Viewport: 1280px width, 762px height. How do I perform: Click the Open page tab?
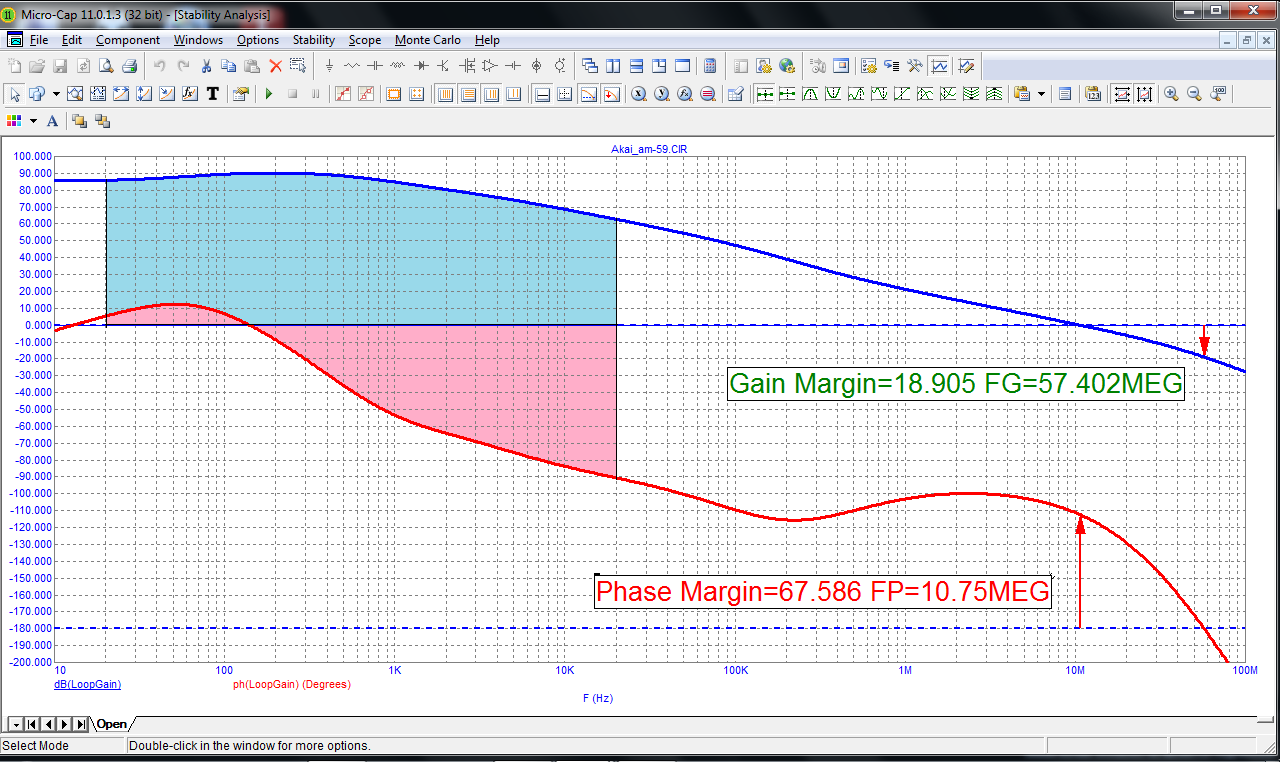tap(112, 724)
